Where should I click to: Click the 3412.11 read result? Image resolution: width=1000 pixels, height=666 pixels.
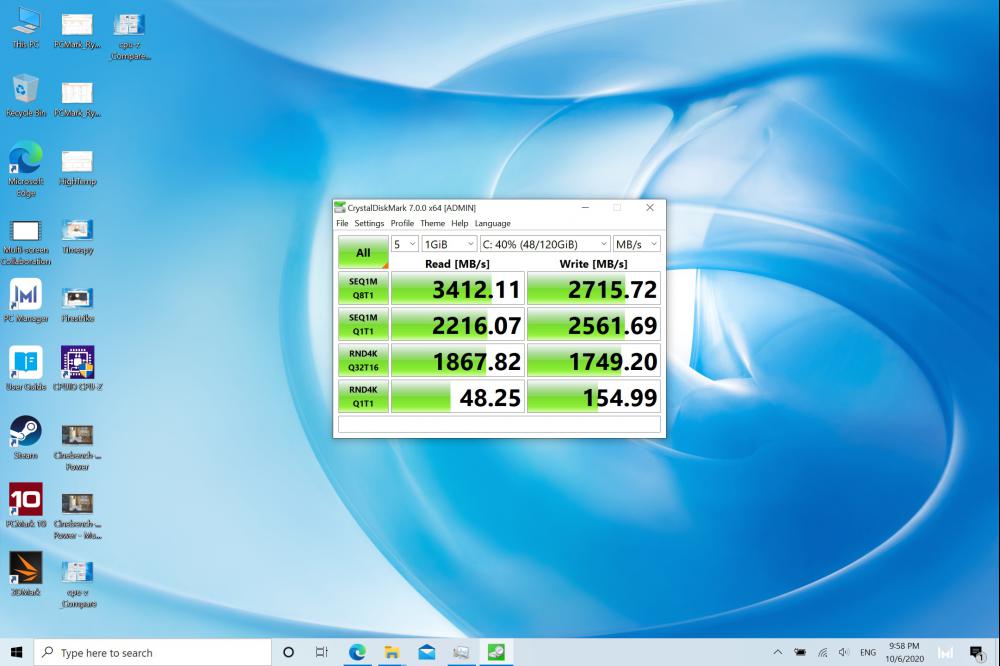[x=458, y=288]
